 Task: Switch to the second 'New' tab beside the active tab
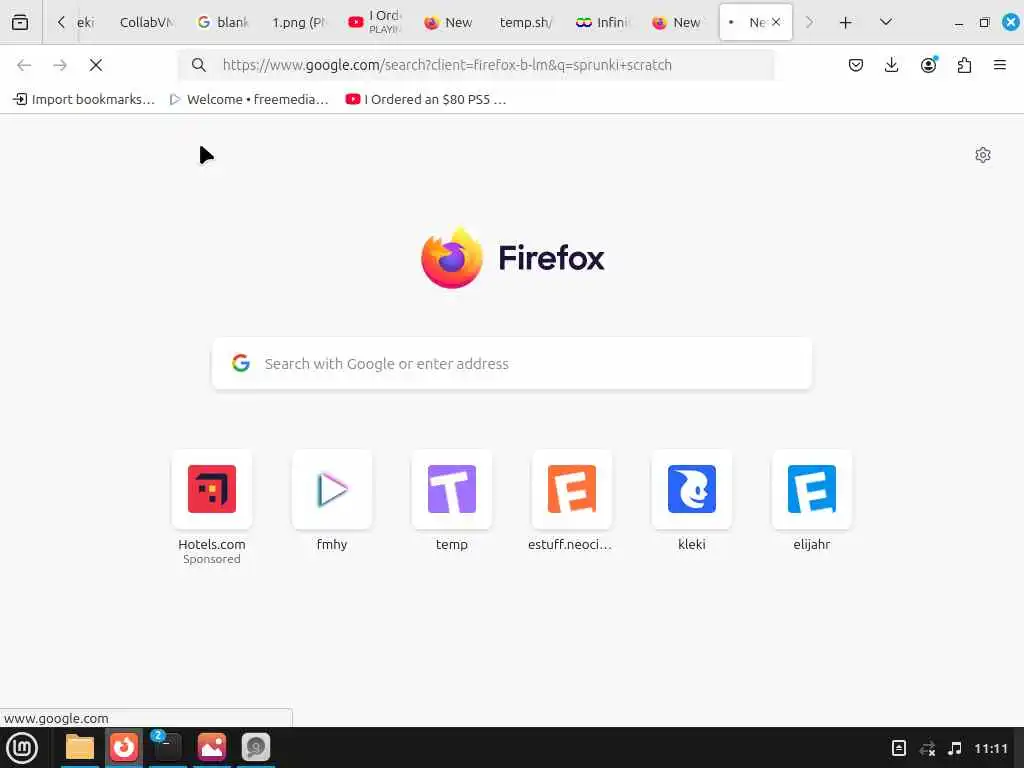point(678,22)
